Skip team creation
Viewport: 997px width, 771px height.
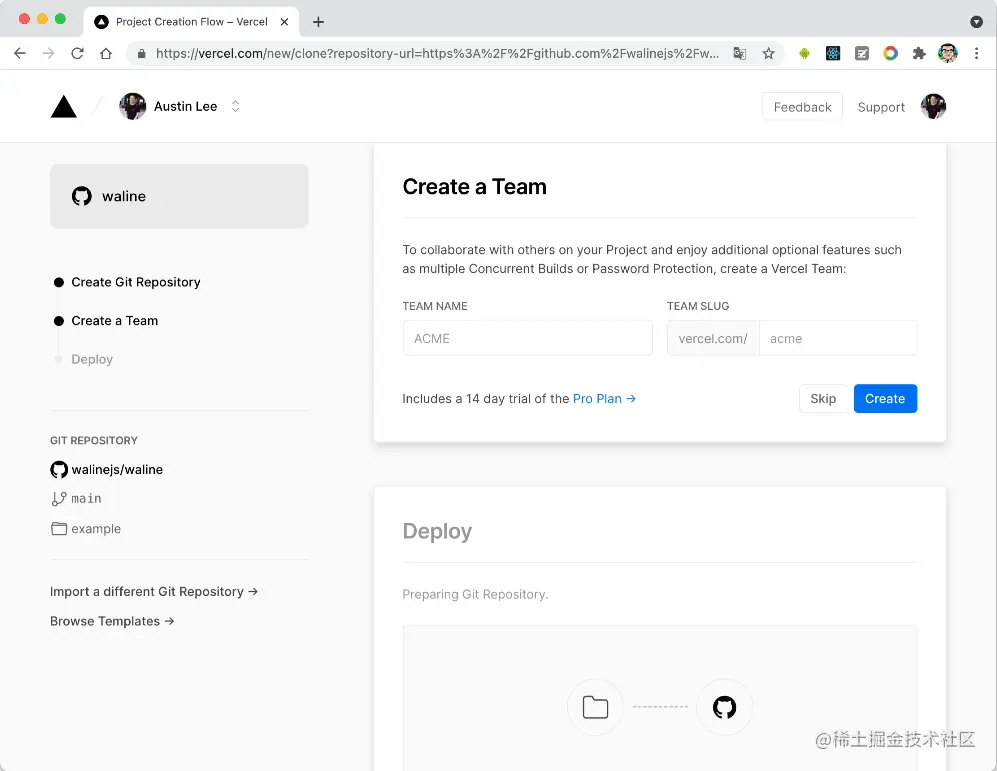click(823, 399)
